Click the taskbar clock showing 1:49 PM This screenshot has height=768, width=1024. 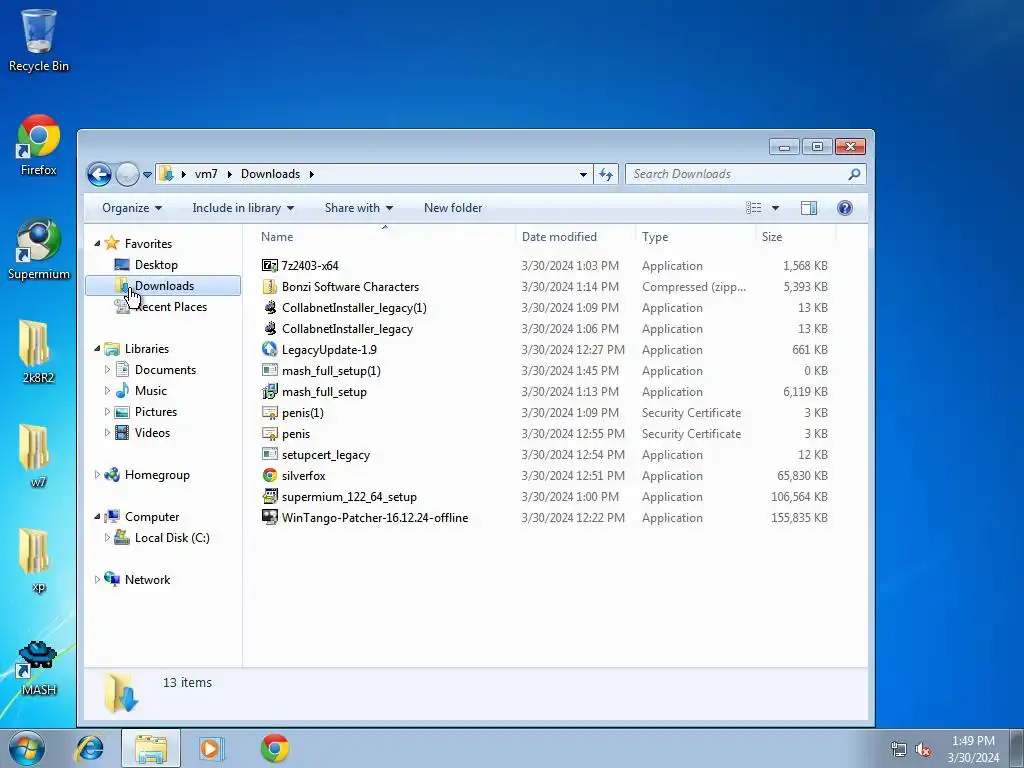(973, 749)
